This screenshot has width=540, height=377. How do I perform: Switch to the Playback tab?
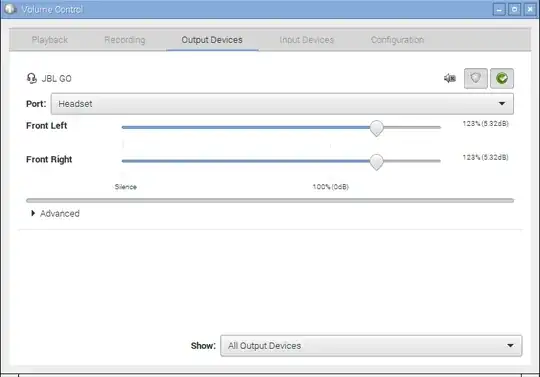pyautogui.click(x=50, y=40)
